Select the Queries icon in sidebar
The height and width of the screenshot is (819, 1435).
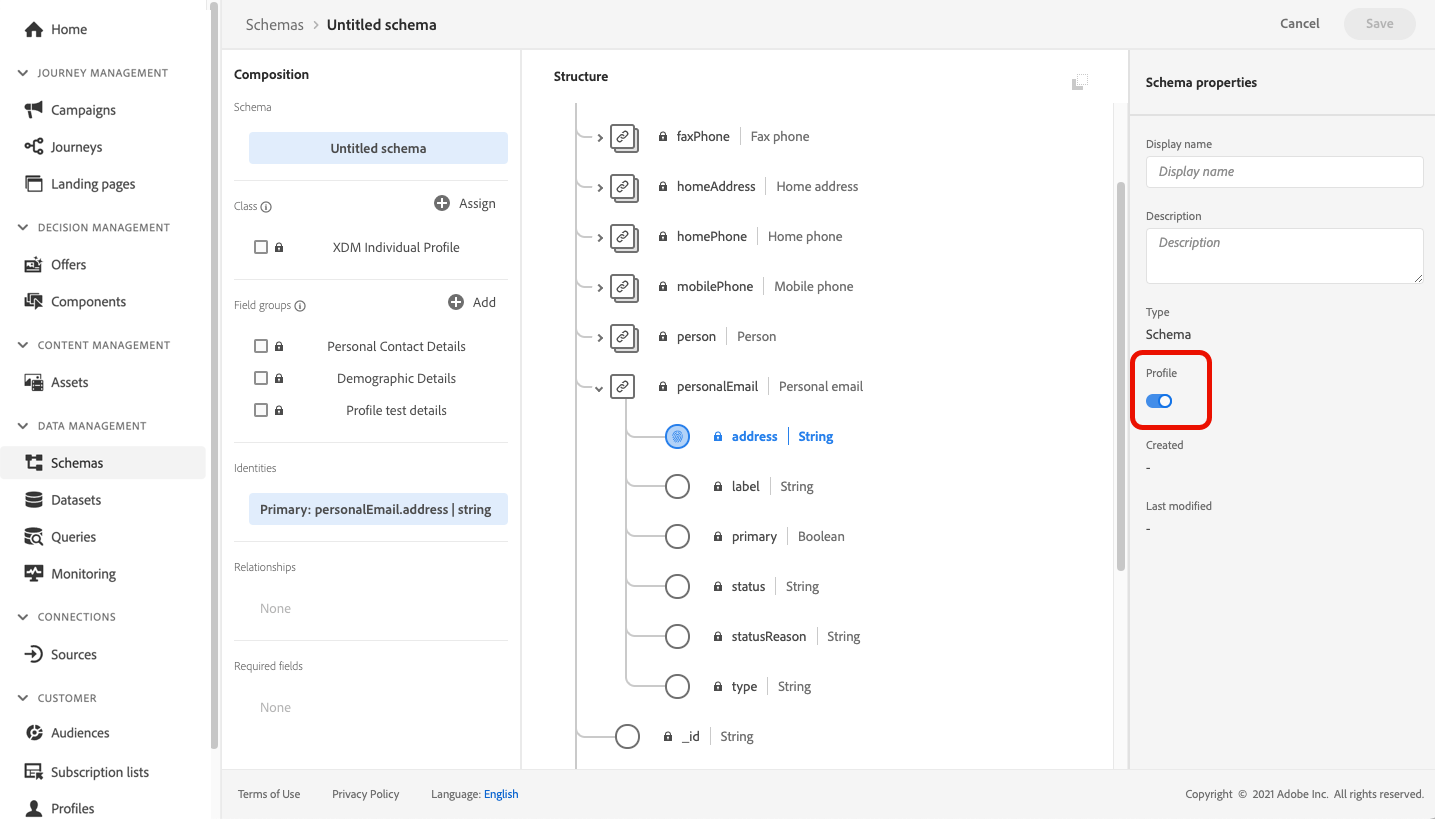click(34, 537)
